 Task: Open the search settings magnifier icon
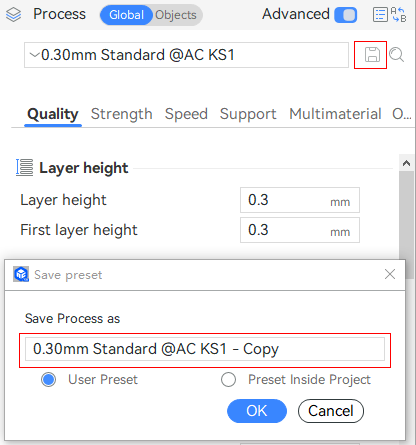click(396, 55)
